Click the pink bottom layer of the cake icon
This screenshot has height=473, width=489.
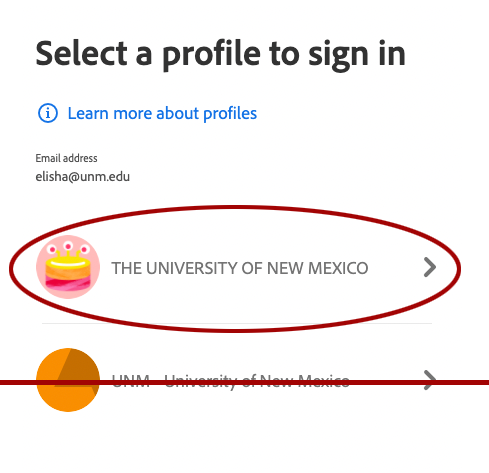(x=68, y=285)
